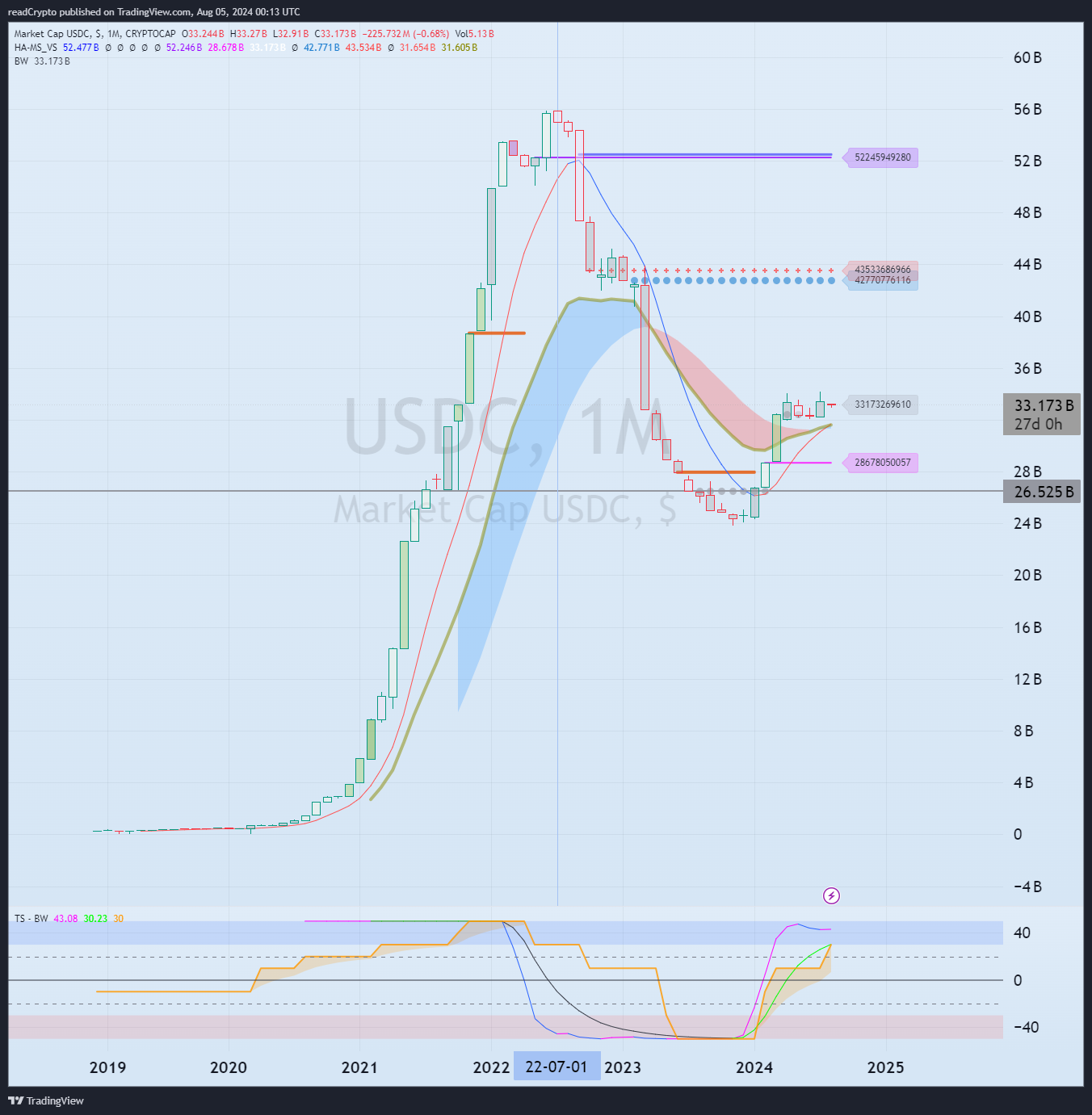Open the TradingView logo at bottom left
Screen dimensions: 1092x1115
click(x=46, y=1100)
